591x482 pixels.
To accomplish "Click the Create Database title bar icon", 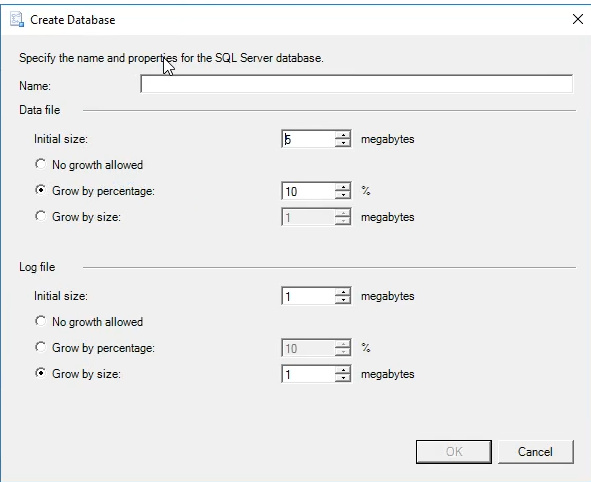I will (x=17, y=19).
